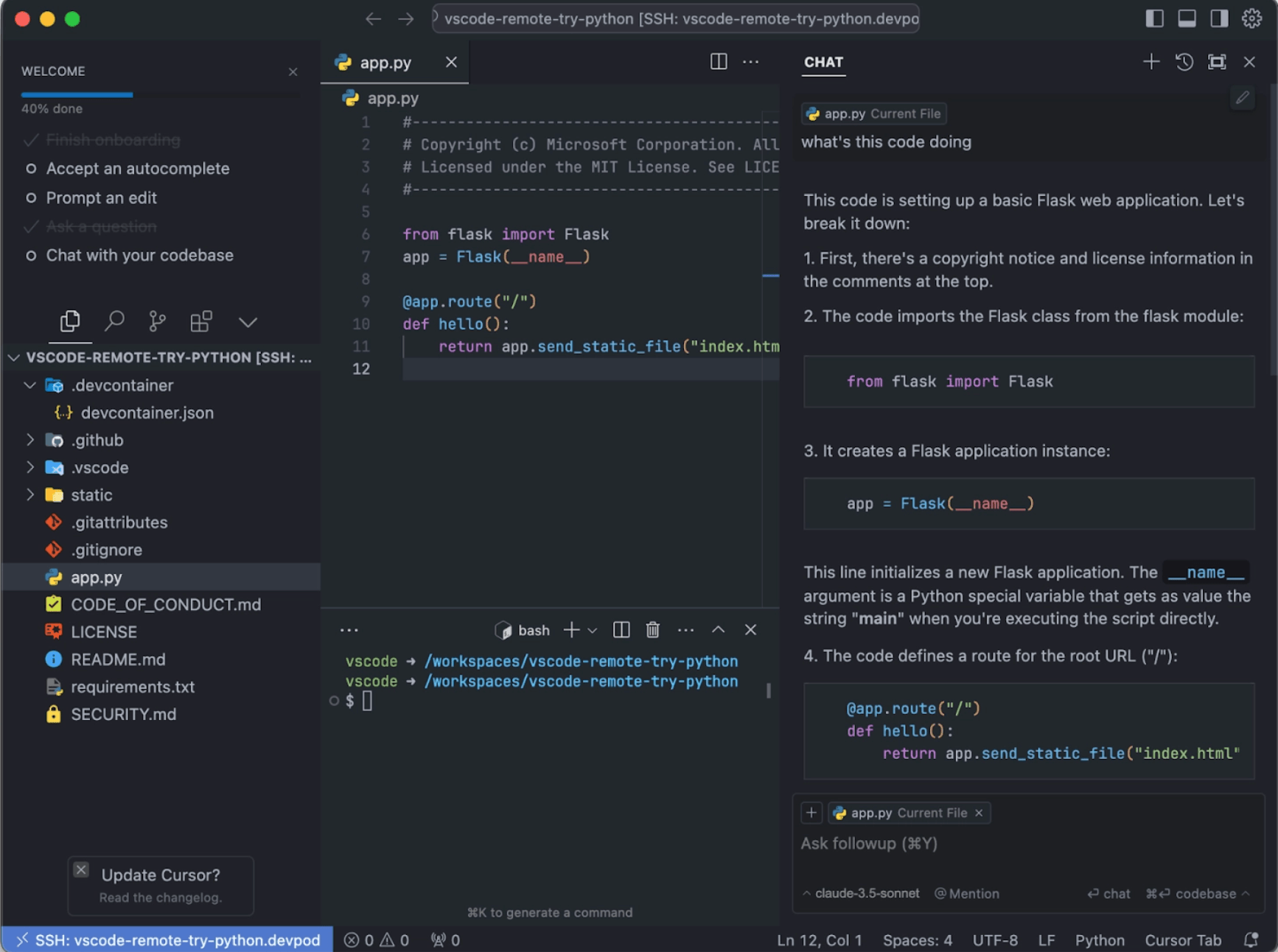Toggle the bottom panel layout button
The width and height of the screenshot is (1278, 952).
[1187, 18]
